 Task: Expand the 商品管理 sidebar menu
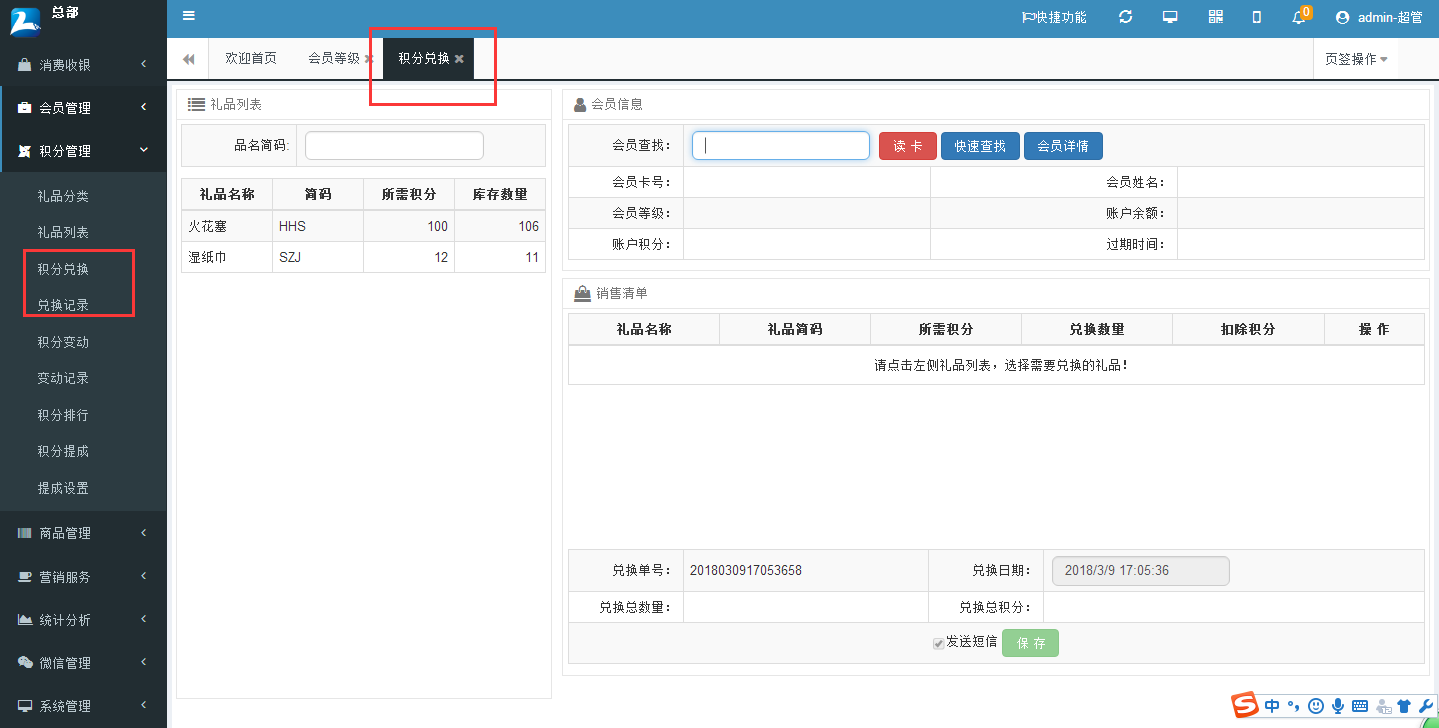tap(83, 534)
